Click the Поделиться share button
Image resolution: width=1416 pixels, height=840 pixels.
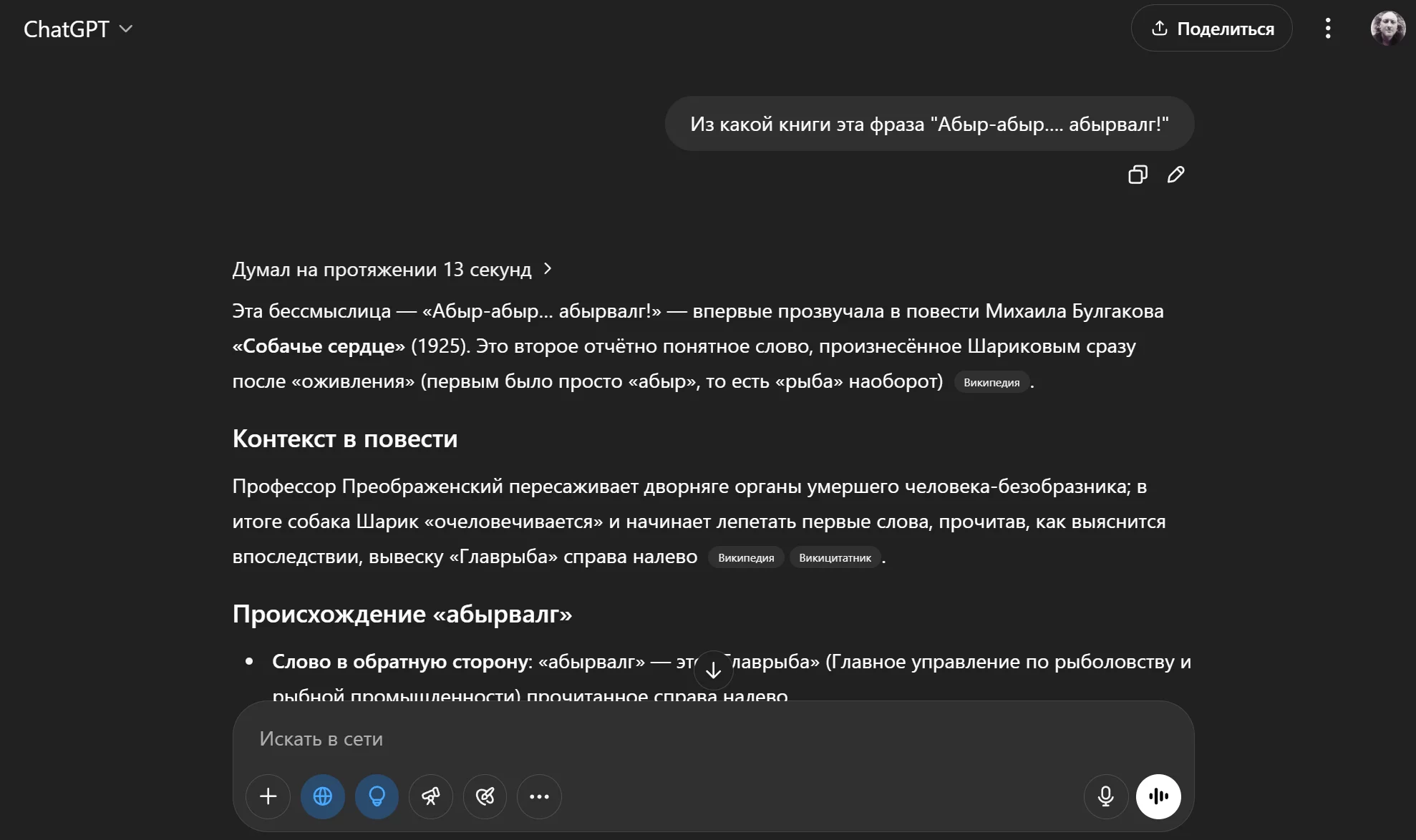pos(1211,29)
